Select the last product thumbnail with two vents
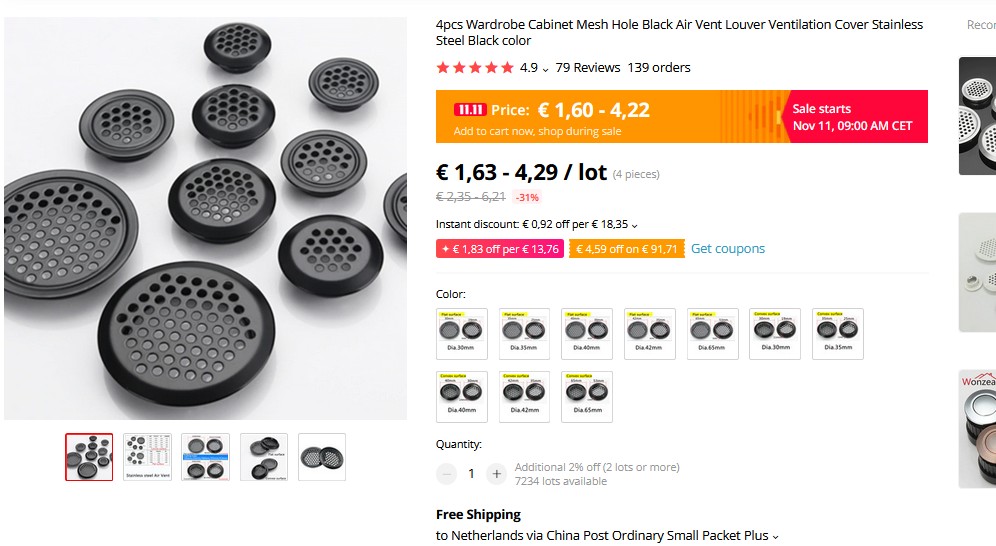 tap(322, 457)
